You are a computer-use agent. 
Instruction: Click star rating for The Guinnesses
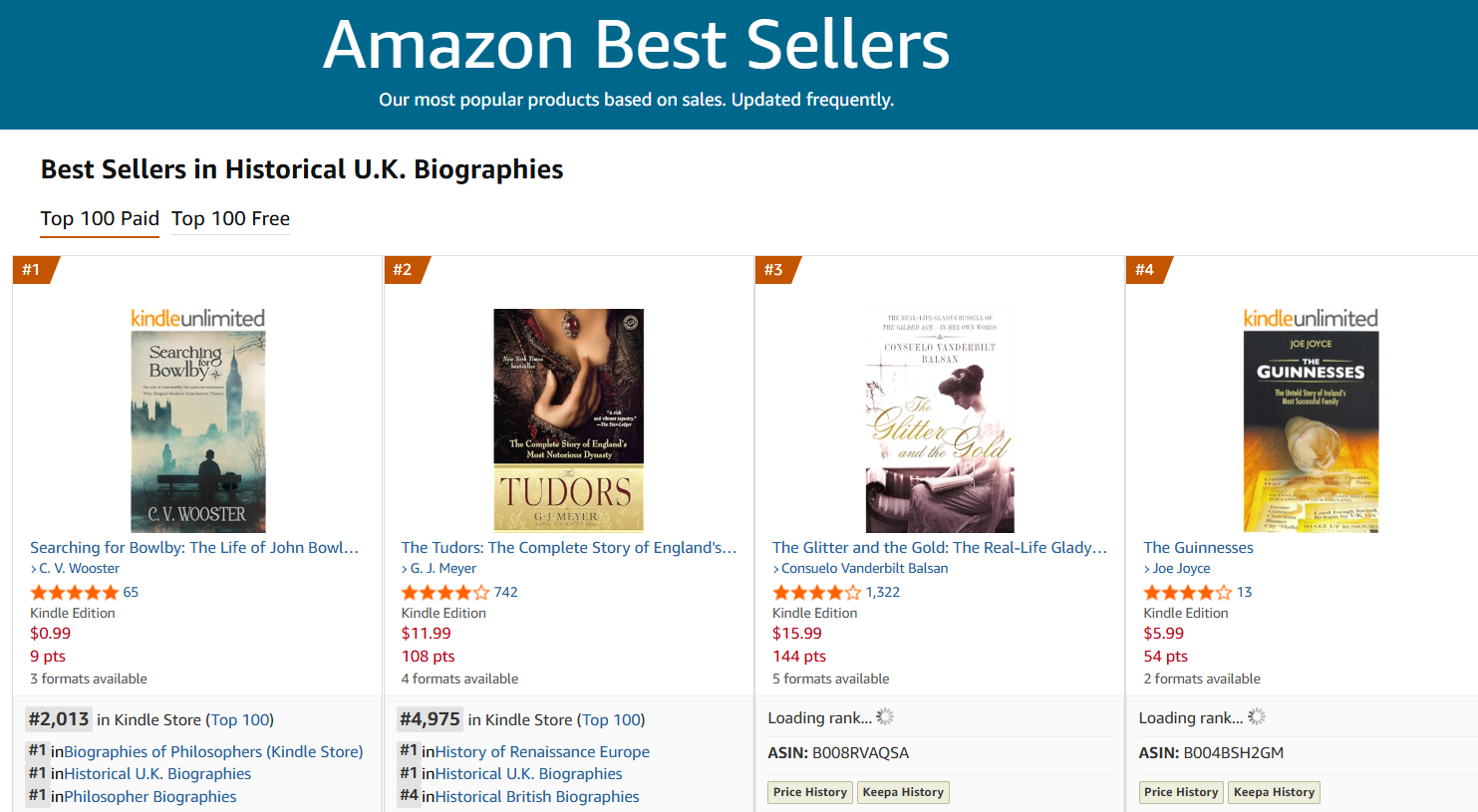(x=1187, y=593)
